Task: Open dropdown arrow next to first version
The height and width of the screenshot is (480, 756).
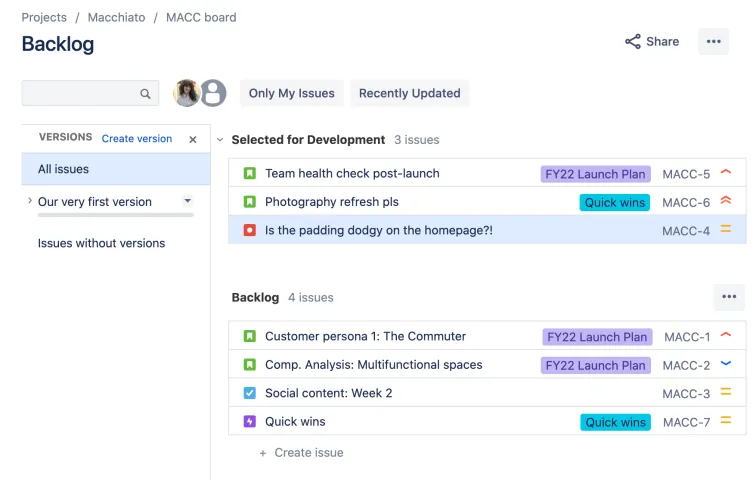Action: pos(188,200)
